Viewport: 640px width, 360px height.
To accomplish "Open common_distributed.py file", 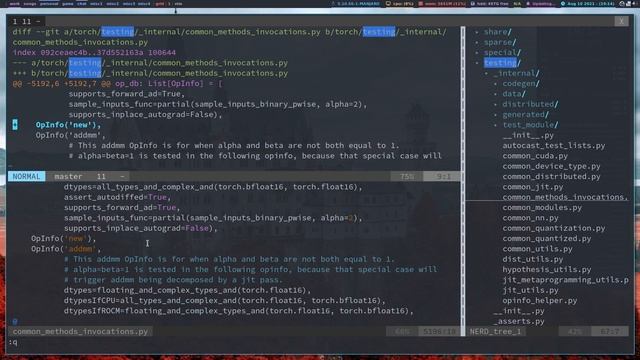I will coord(551,177).
